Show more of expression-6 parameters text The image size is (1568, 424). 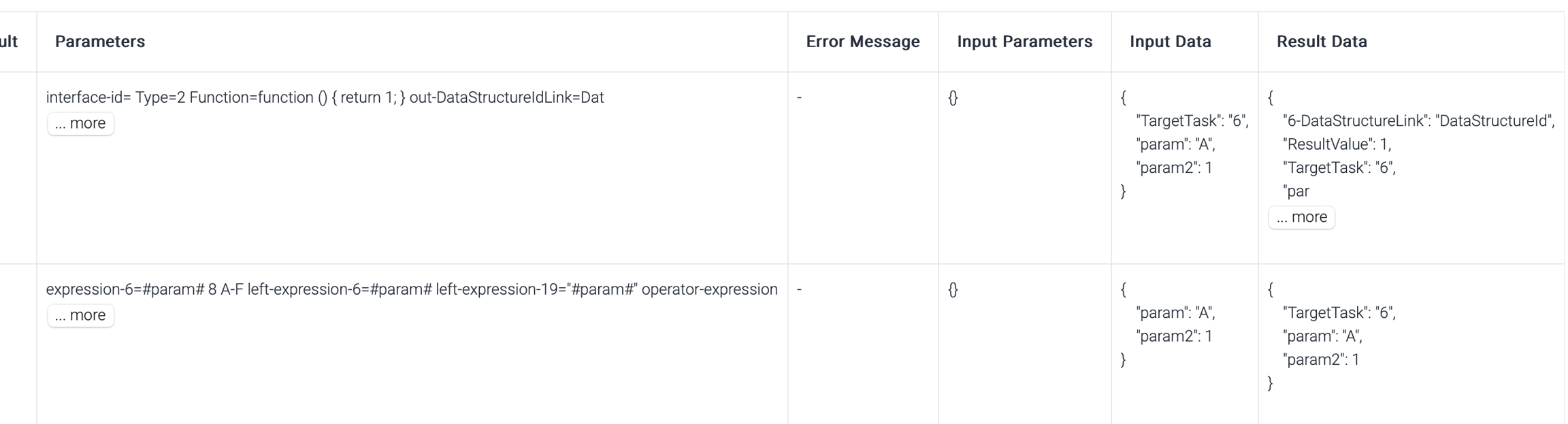(80, 315)
